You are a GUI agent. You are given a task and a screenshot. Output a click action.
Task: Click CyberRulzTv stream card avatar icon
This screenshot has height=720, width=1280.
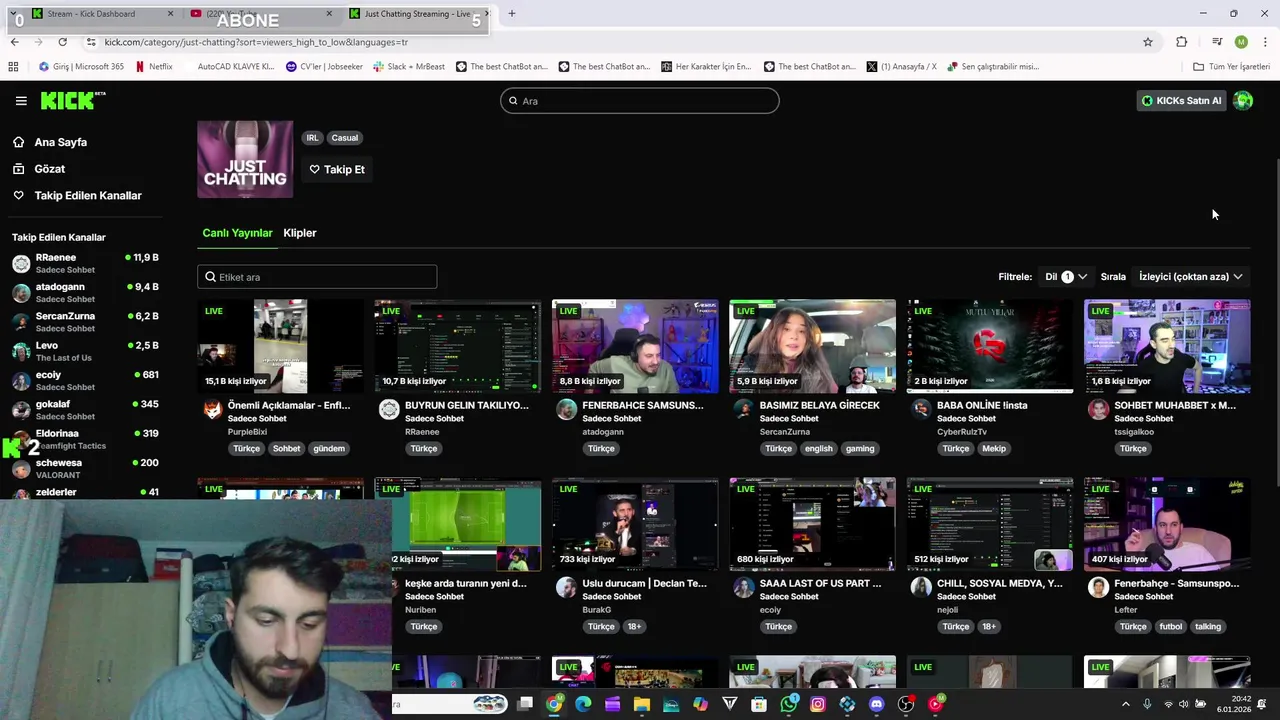pos(921,409)
